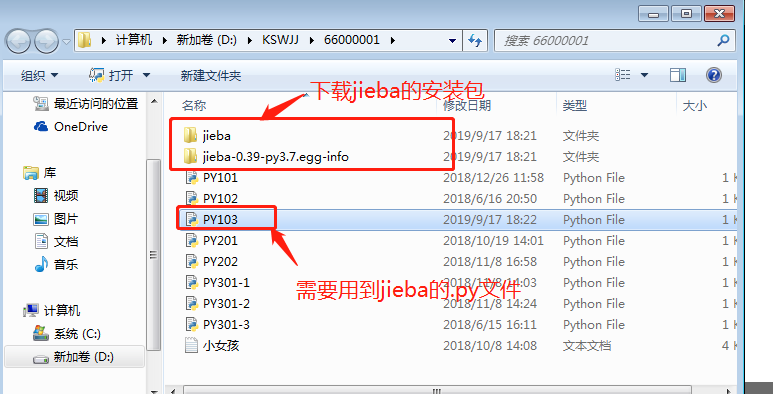
Task: Select 计算机 in the navigation pane
Action: [x=52, y=311]
